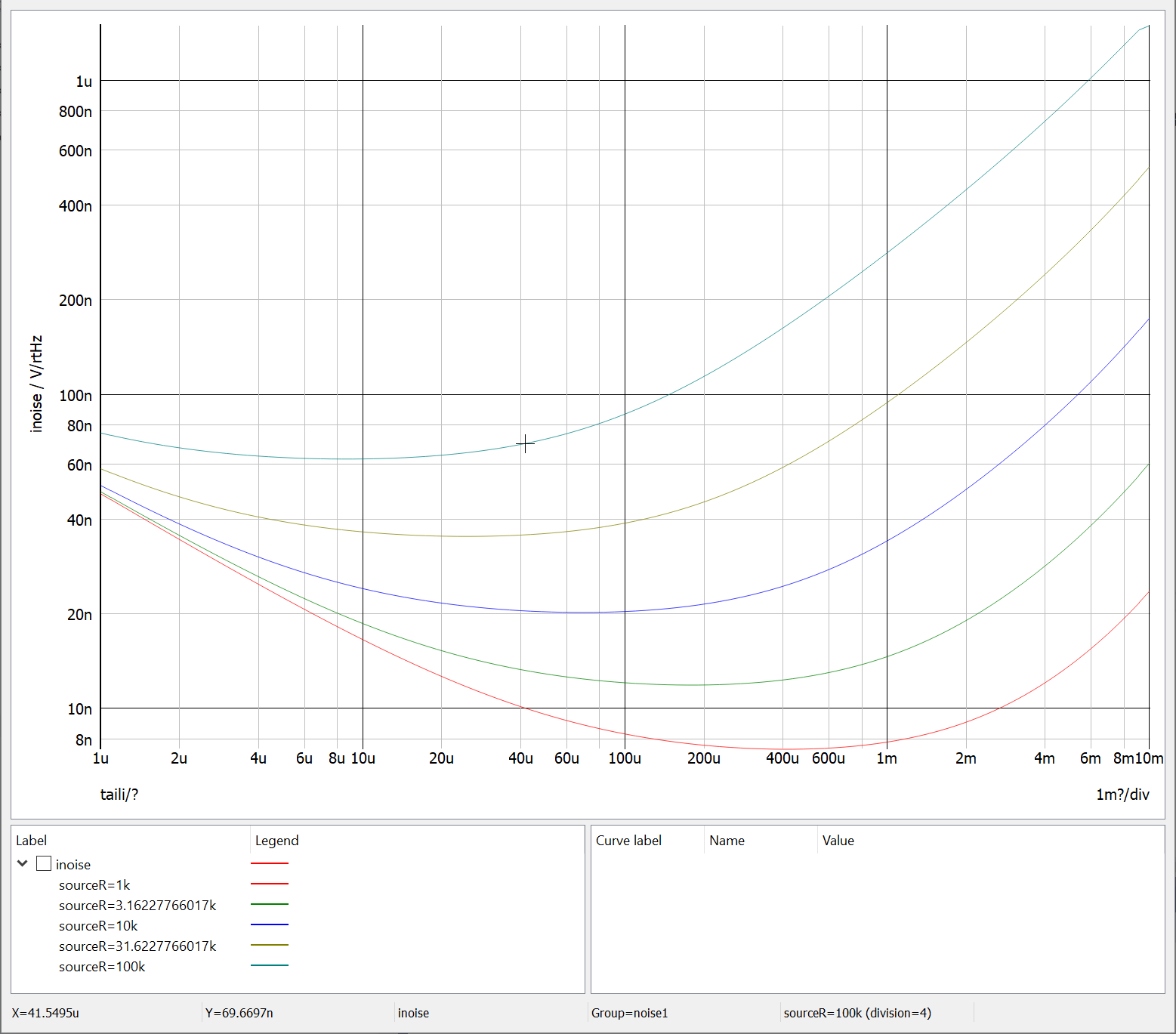The image size is (1176, 1034).
Task: Select the sourceR=100k curve entry
Action: [x=102, y=967]
